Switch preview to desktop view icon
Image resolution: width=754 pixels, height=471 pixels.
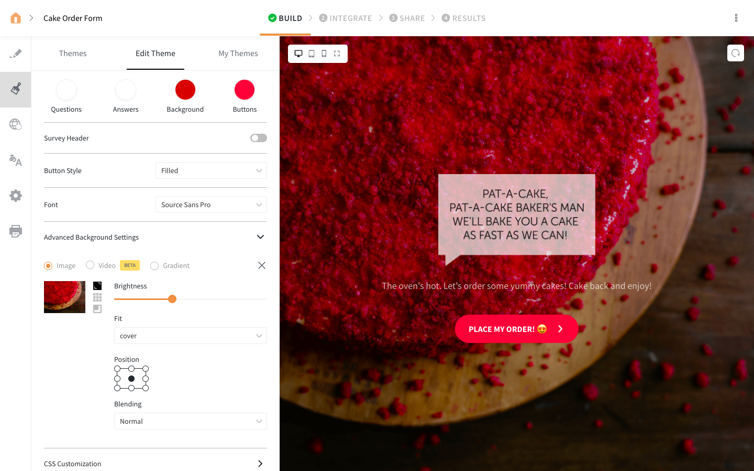click(298, 53)
